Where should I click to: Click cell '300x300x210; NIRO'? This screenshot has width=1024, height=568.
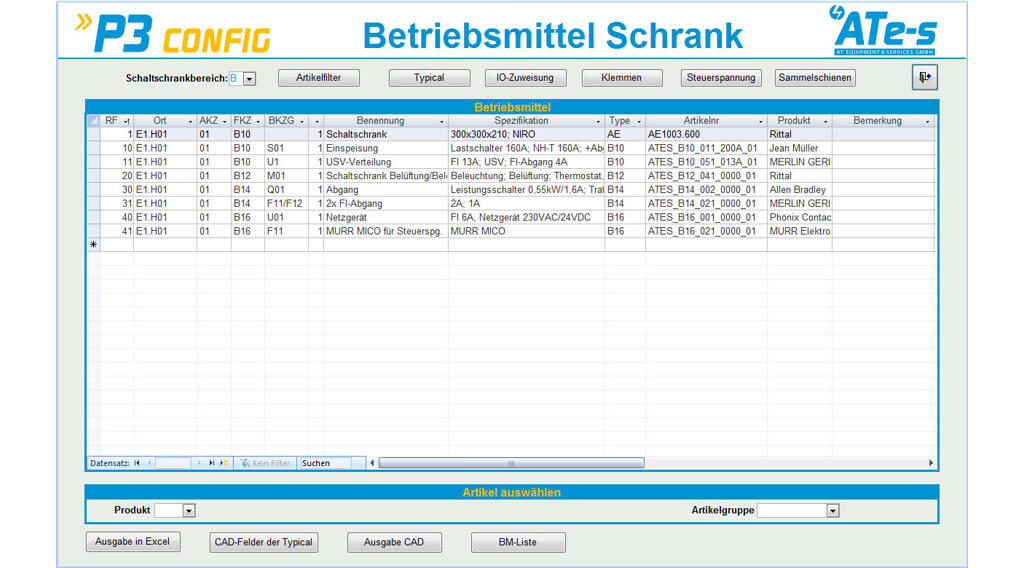[526, 134]
